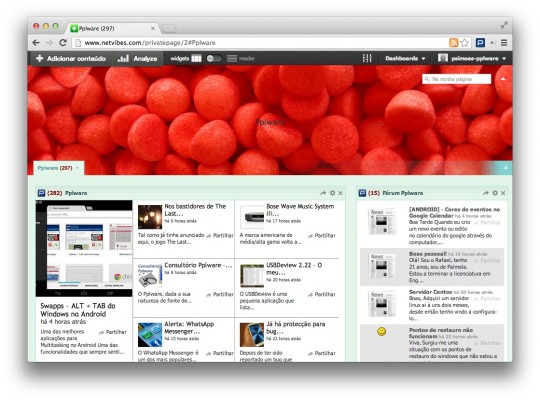
Task: Open the Analyze section
Action: pyautogui.click(x=137, y=59)
